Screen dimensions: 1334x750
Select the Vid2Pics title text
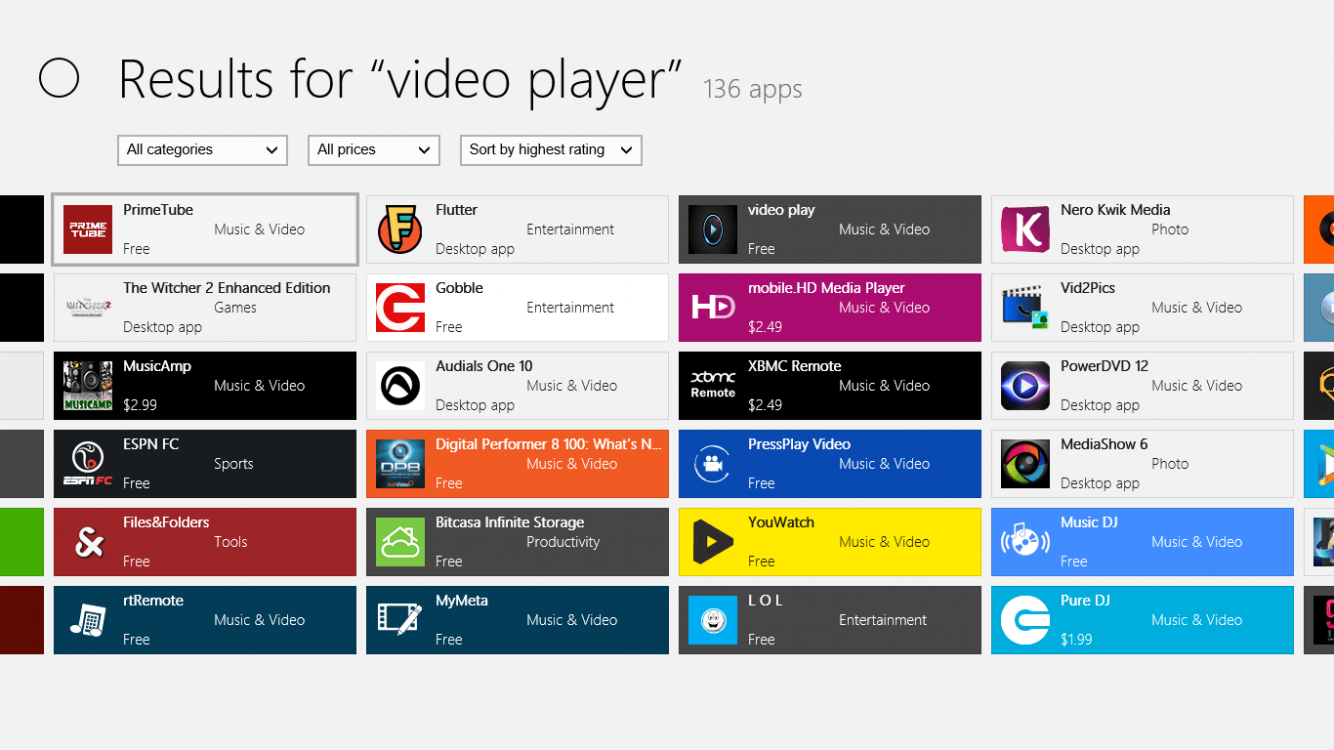point(1088,288)
